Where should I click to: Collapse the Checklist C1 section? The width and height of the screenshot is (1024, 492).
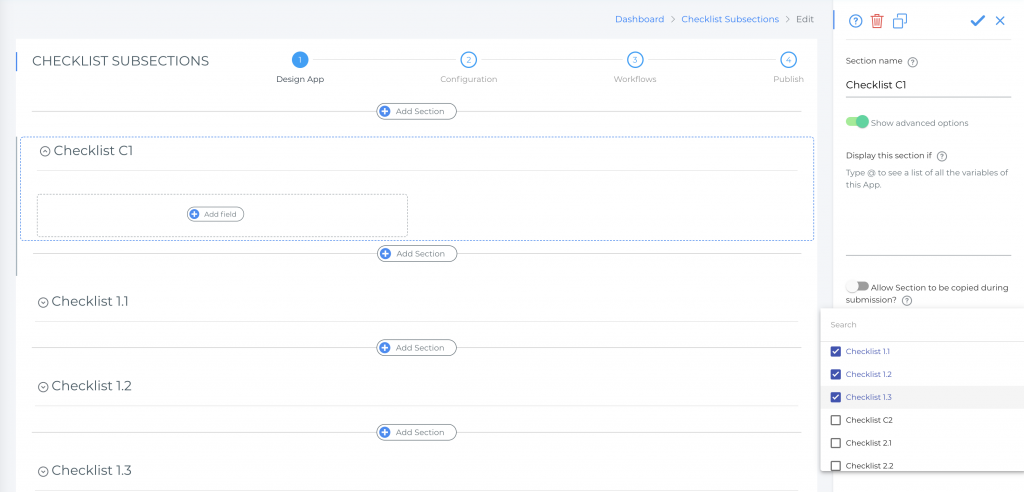coord(45,151)
